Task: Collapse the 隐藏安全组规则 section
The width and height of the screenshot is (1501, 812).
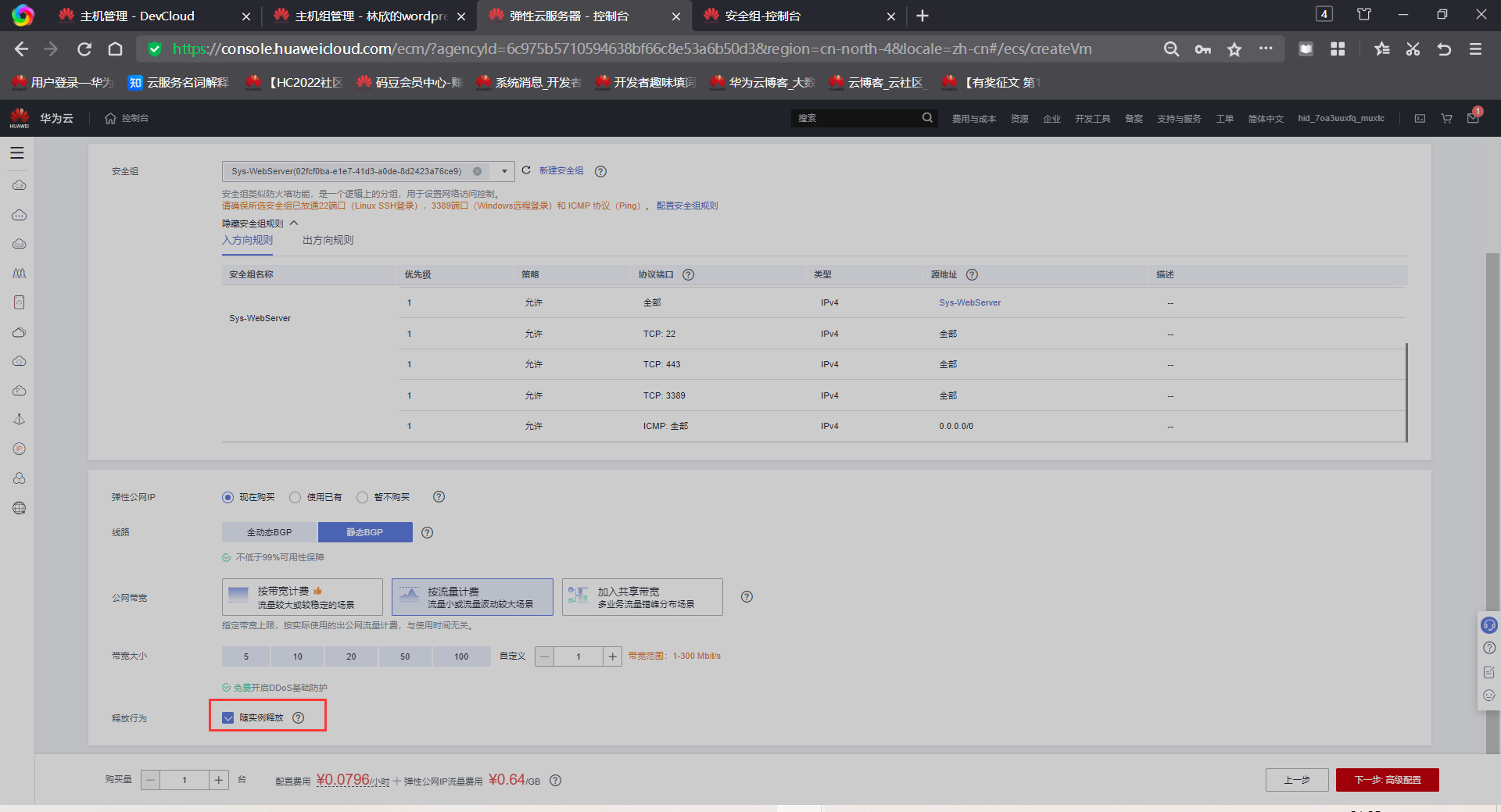Action: (x=260, y=224)
